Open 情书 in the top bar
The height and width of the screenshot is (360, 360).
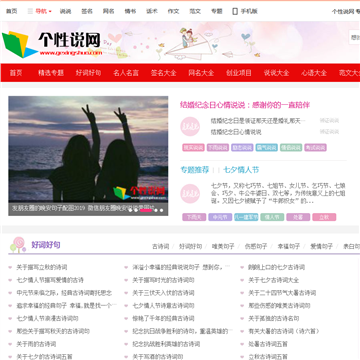[x=130, y=11]
